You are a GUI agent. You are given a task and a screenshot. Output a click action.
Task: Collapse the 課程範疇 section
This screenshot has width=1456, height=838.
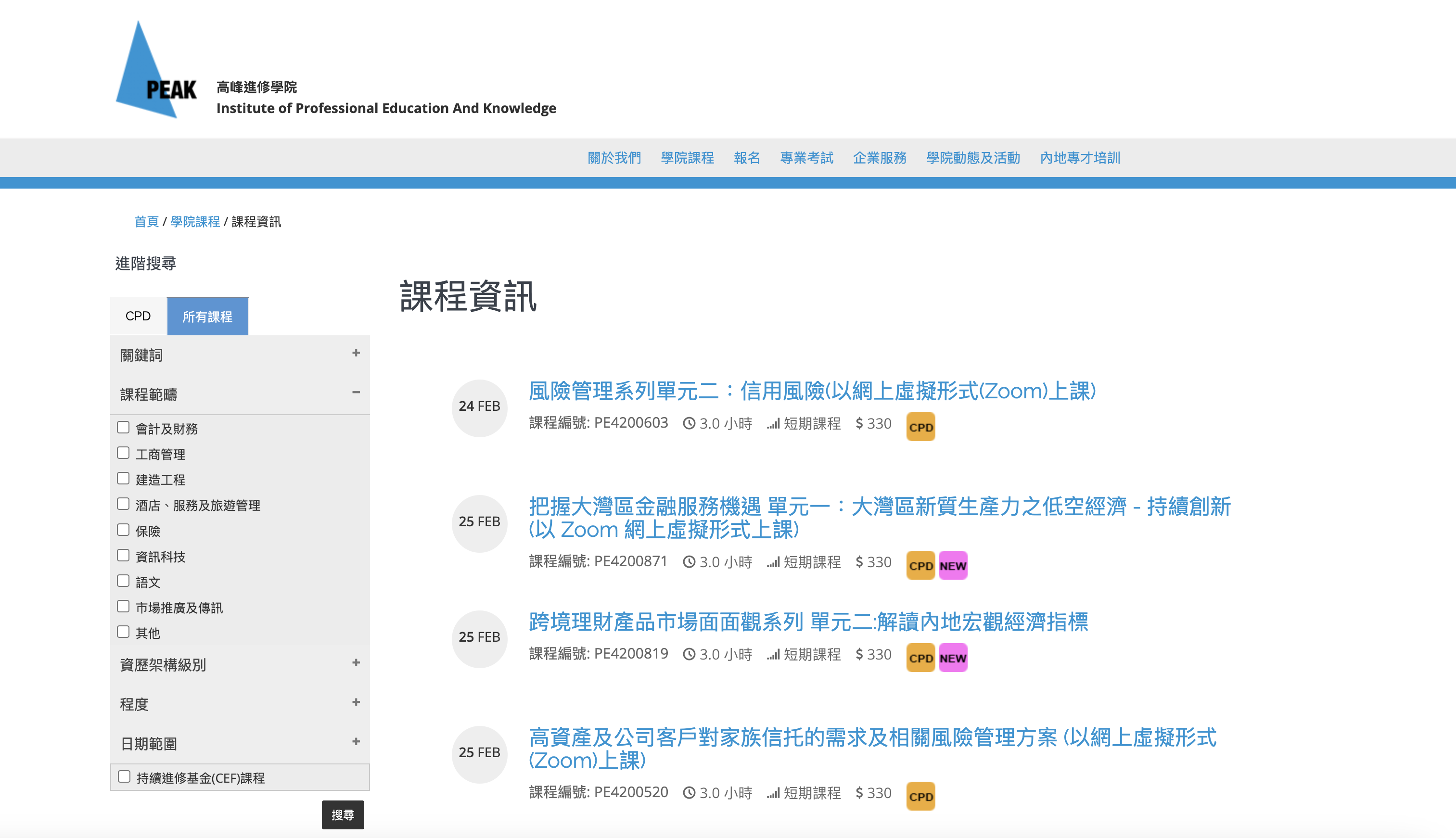pos(356,393)
